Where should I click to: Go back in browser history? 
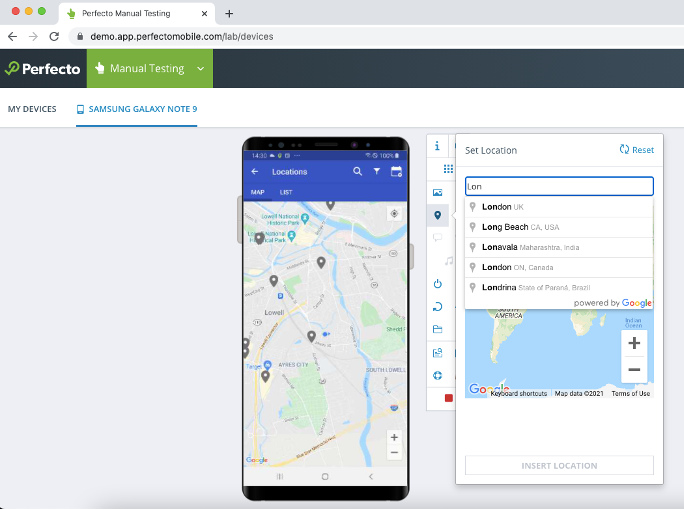[13, 37]
